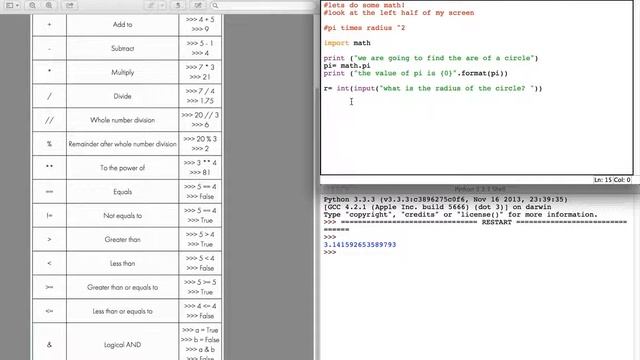
Task: Click the '**' operator symbol cell
Action: tap(49, 168)
